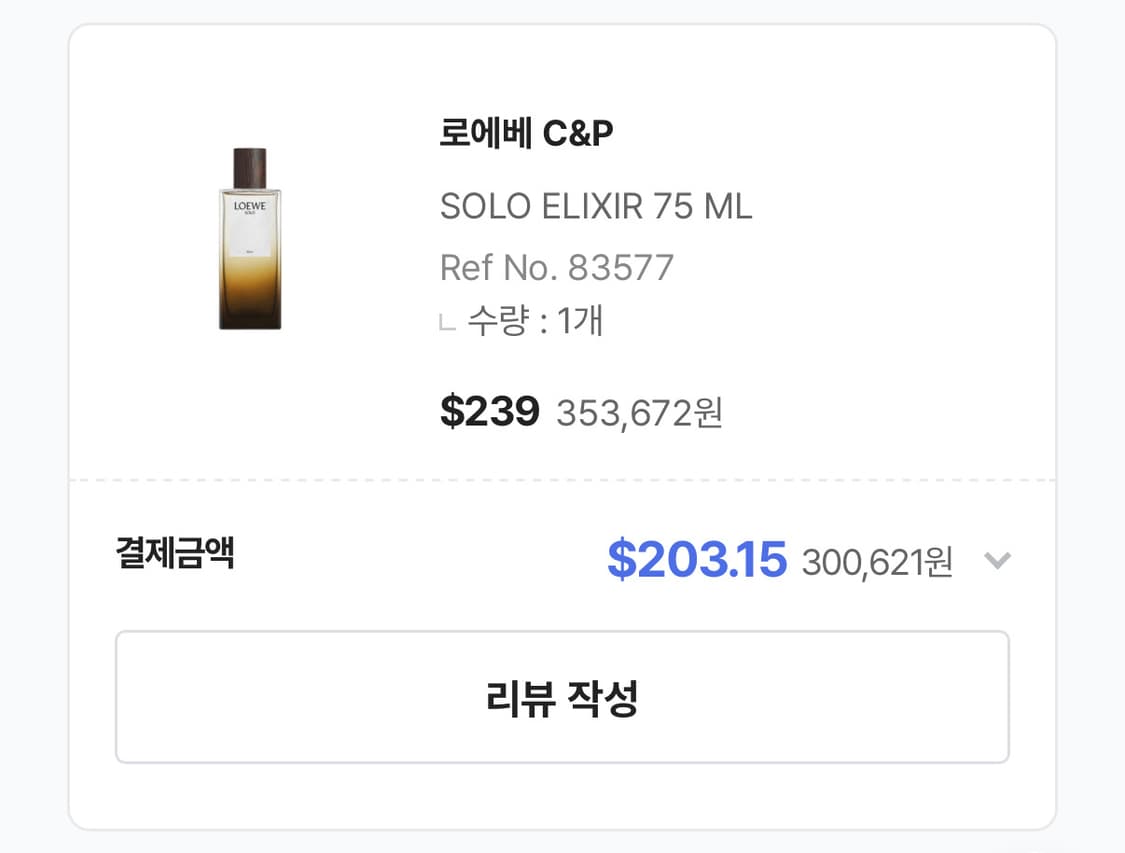Click the downward chevron beside the won amount

coord(997,561)
